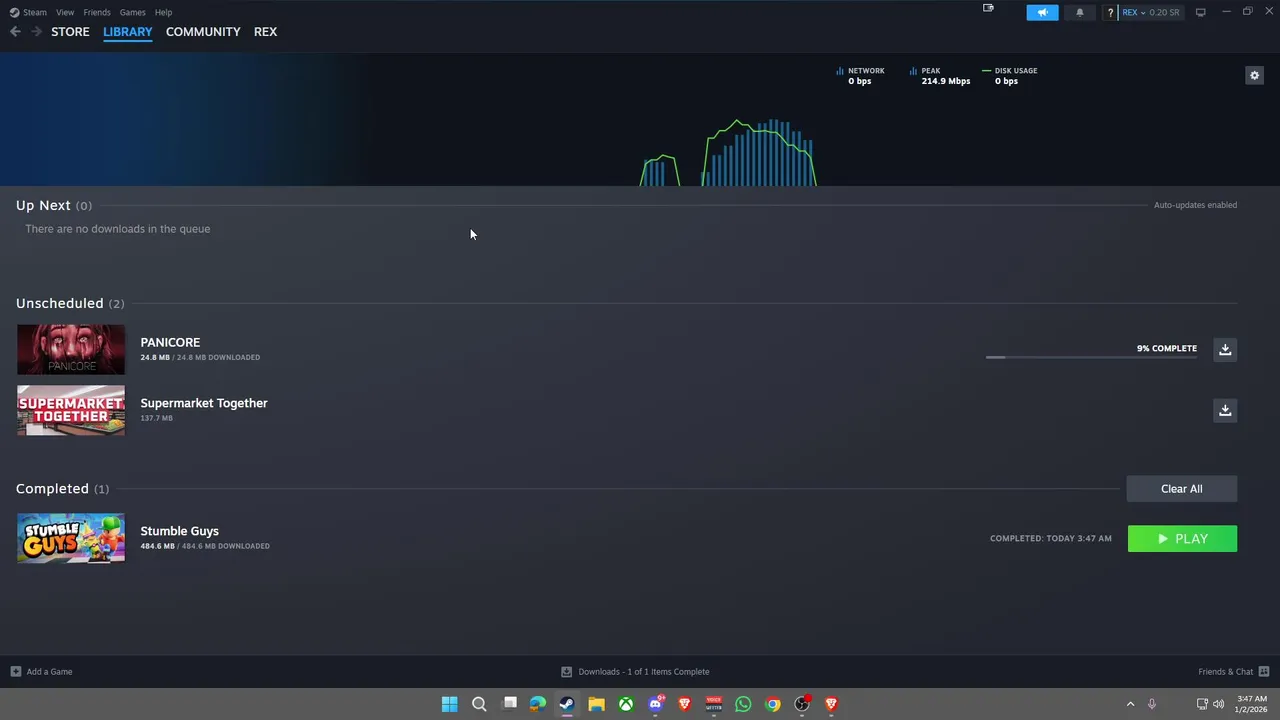The width and height of the screenshot is (1280, 720).
Task: Click the Completed: Today 3:47 AM text
Action: tap(1051, 538)
